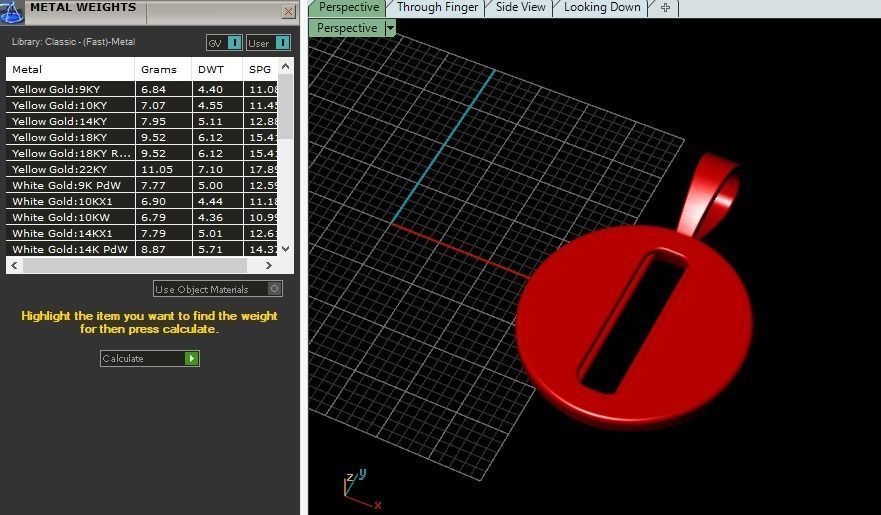The height and width of the screenshot is (515, 881).
Task: Select the Yellow Gold:10KY row
Action: point(142,105)
